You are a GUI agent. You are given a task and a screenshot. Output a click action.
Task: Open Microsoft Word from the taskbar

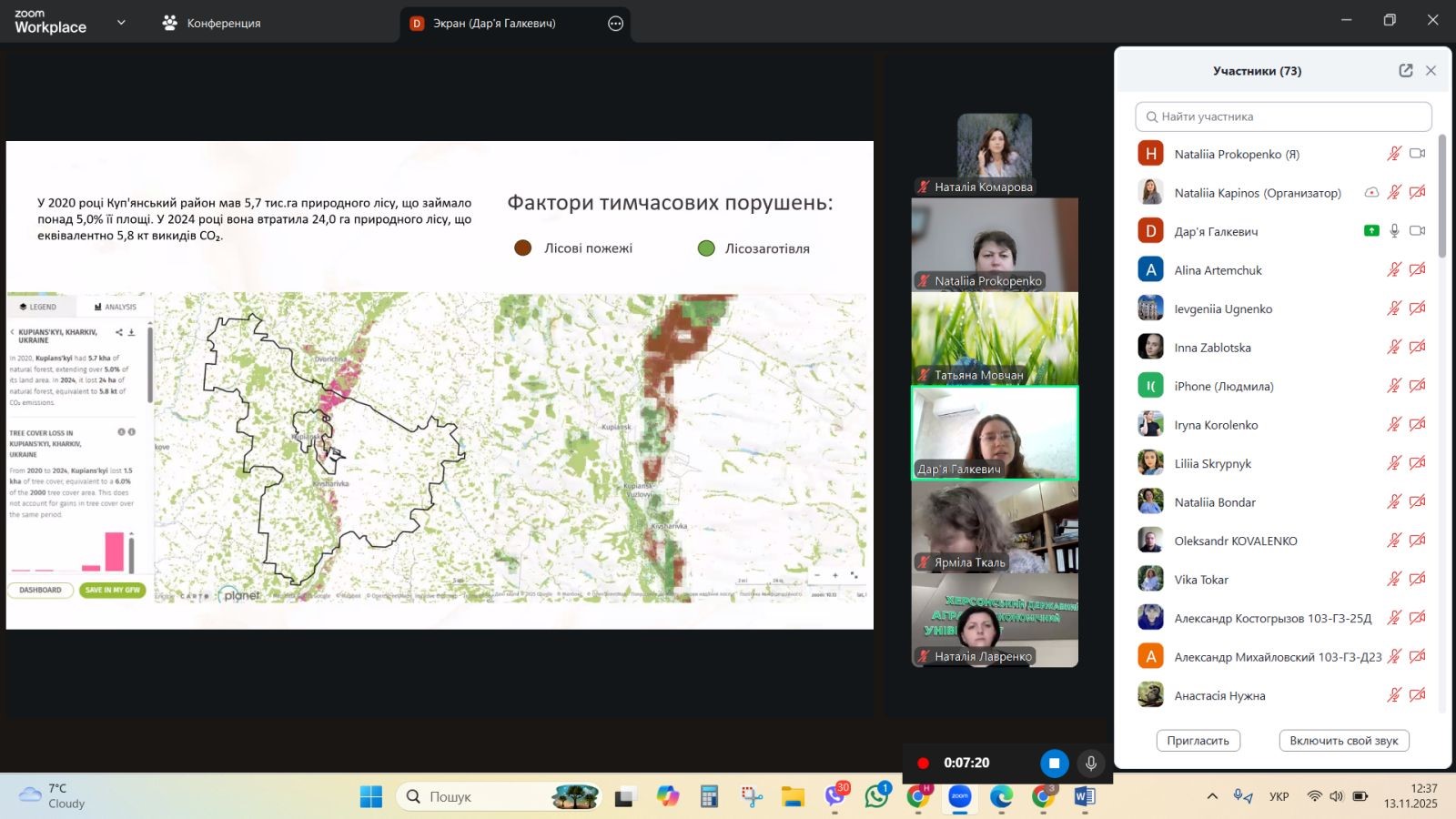tap(1084, 797)
